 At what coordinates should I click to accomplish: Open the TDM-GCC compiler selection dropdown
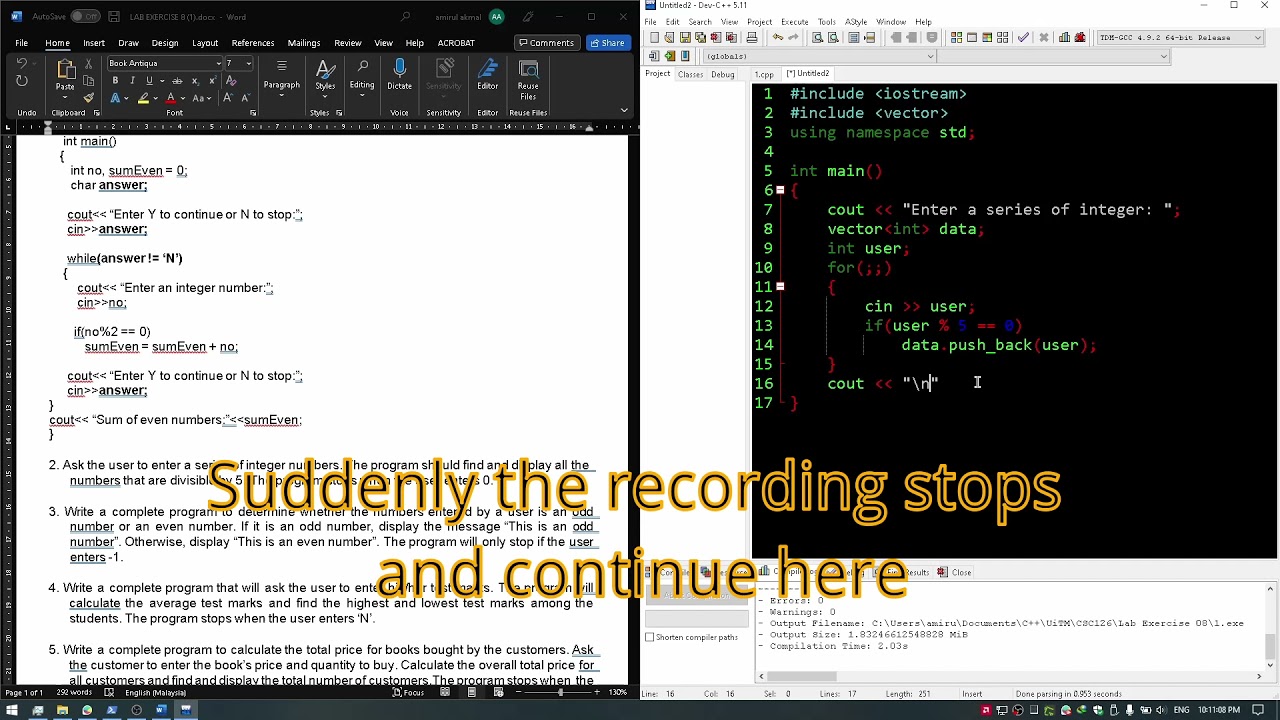point(1258,37)
